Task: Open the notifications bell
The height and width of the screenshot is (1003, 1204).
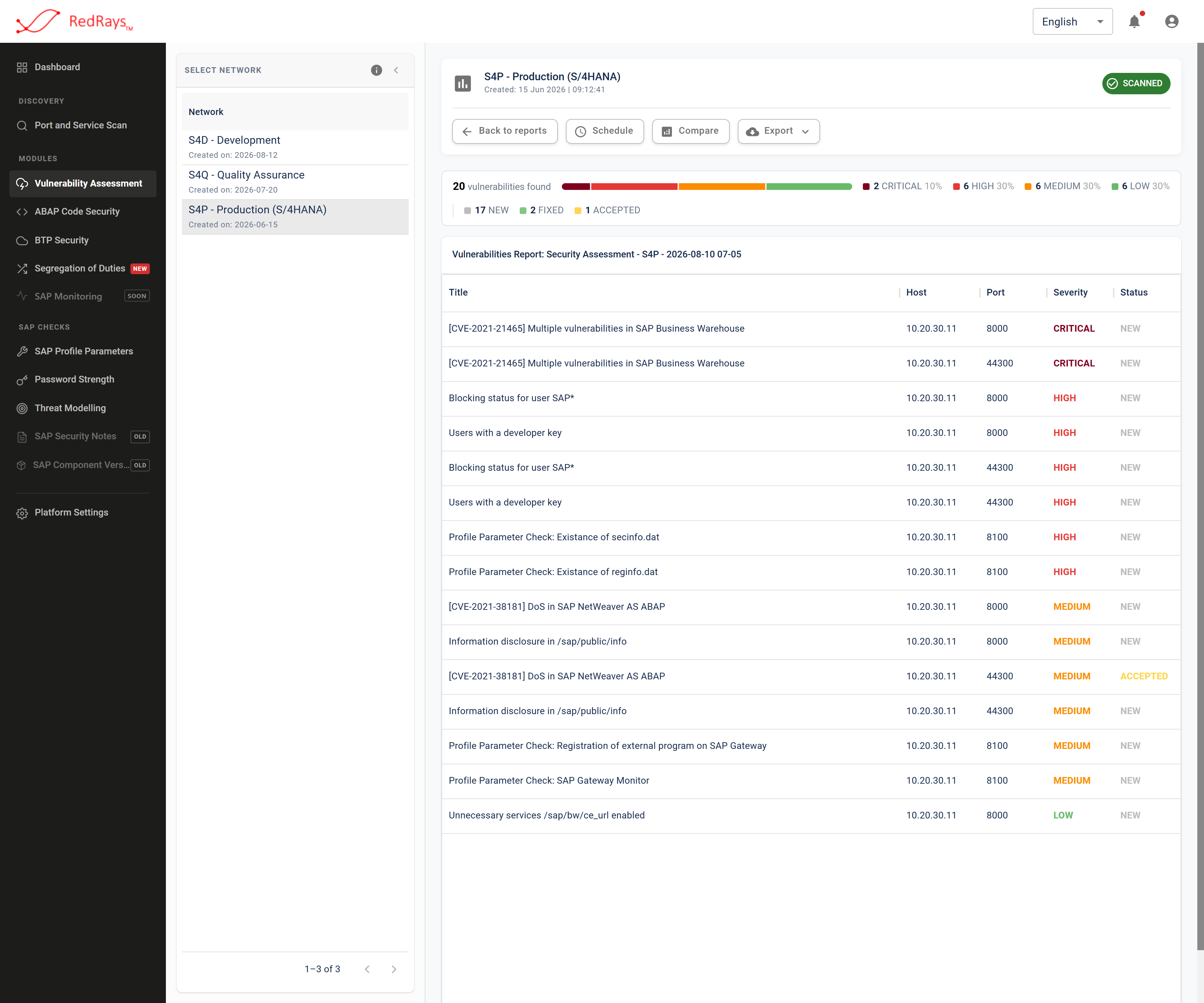Action: tap(1134, 21)
